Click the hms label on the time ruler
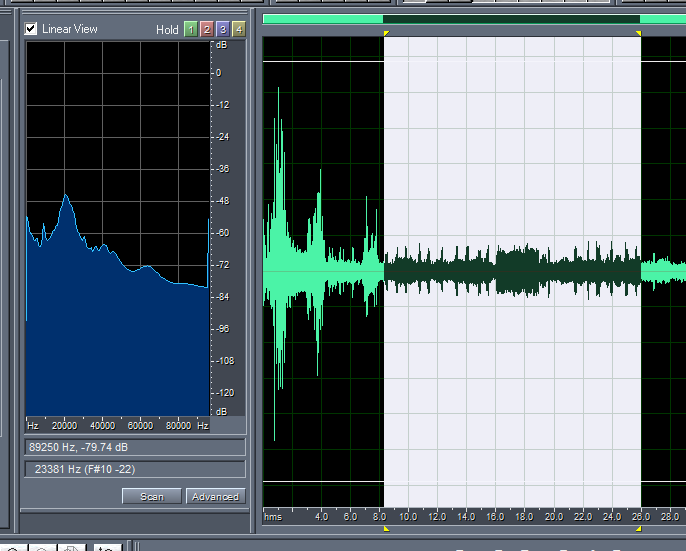This screenshot has height=551, width=686. point(273,517)
